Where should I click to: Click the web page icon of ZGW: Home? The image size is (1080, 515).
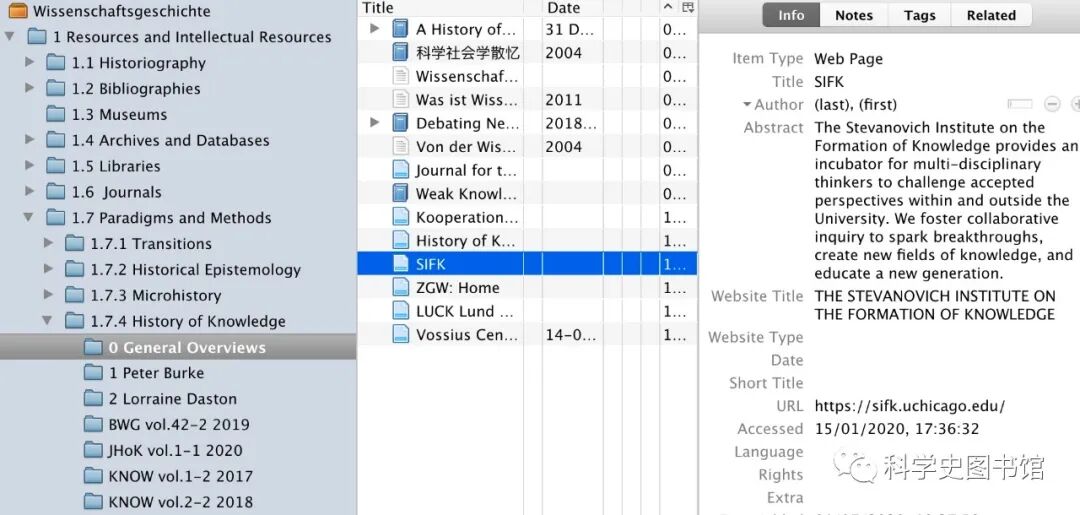point(400,288)
